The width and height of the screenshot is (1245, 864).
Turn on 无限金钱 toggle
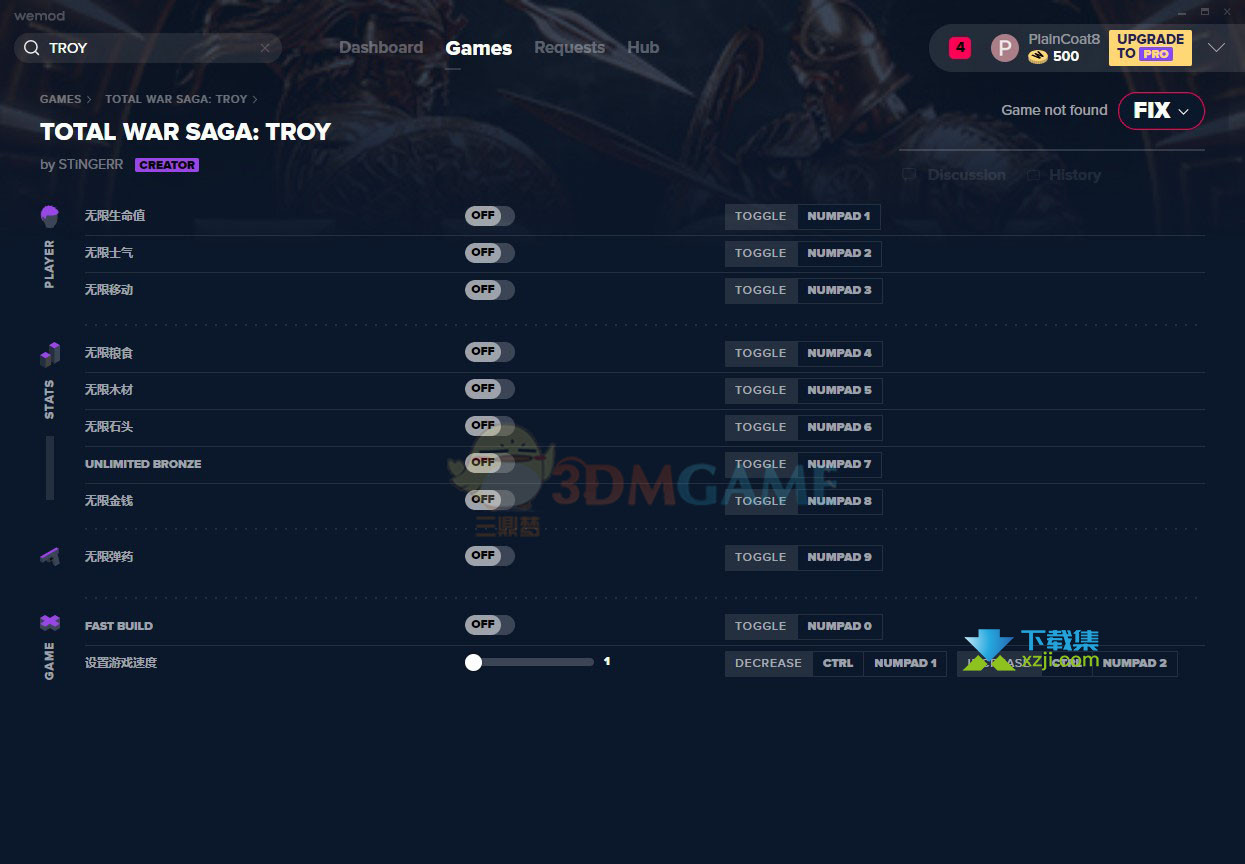(490, 500)
